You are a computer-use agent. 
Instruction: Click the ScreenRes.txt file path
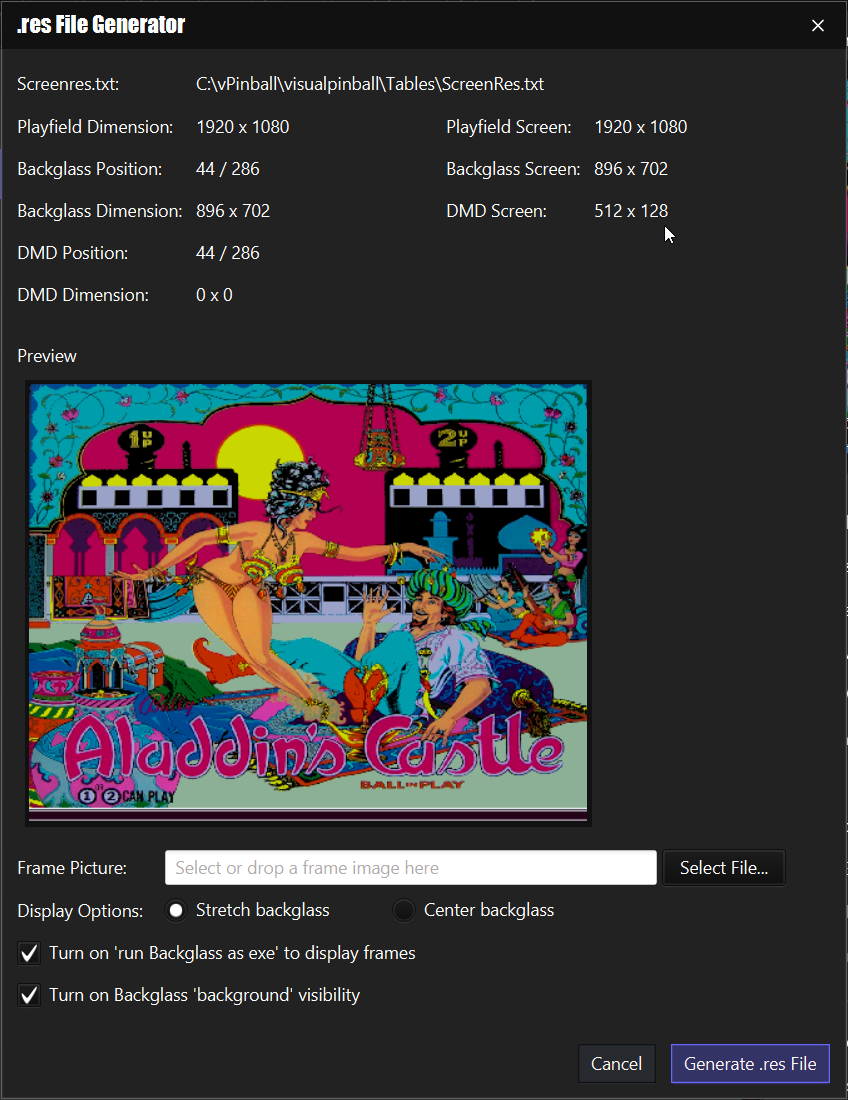[x=370, y=84]
